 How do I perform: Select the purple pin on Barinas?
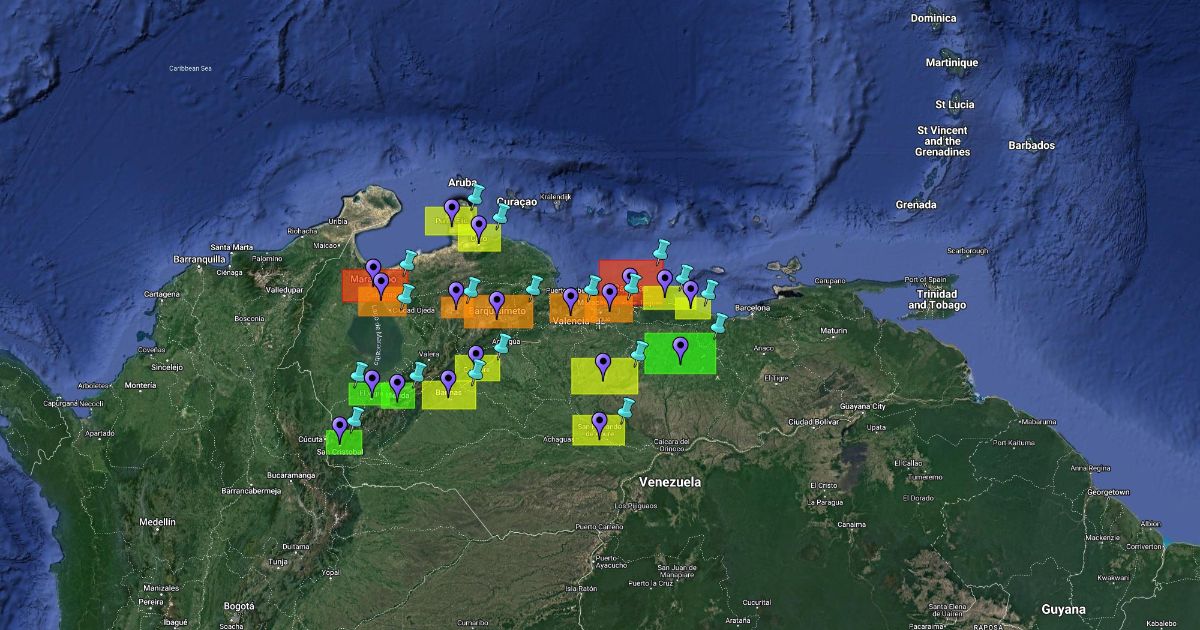click(448, 380)
